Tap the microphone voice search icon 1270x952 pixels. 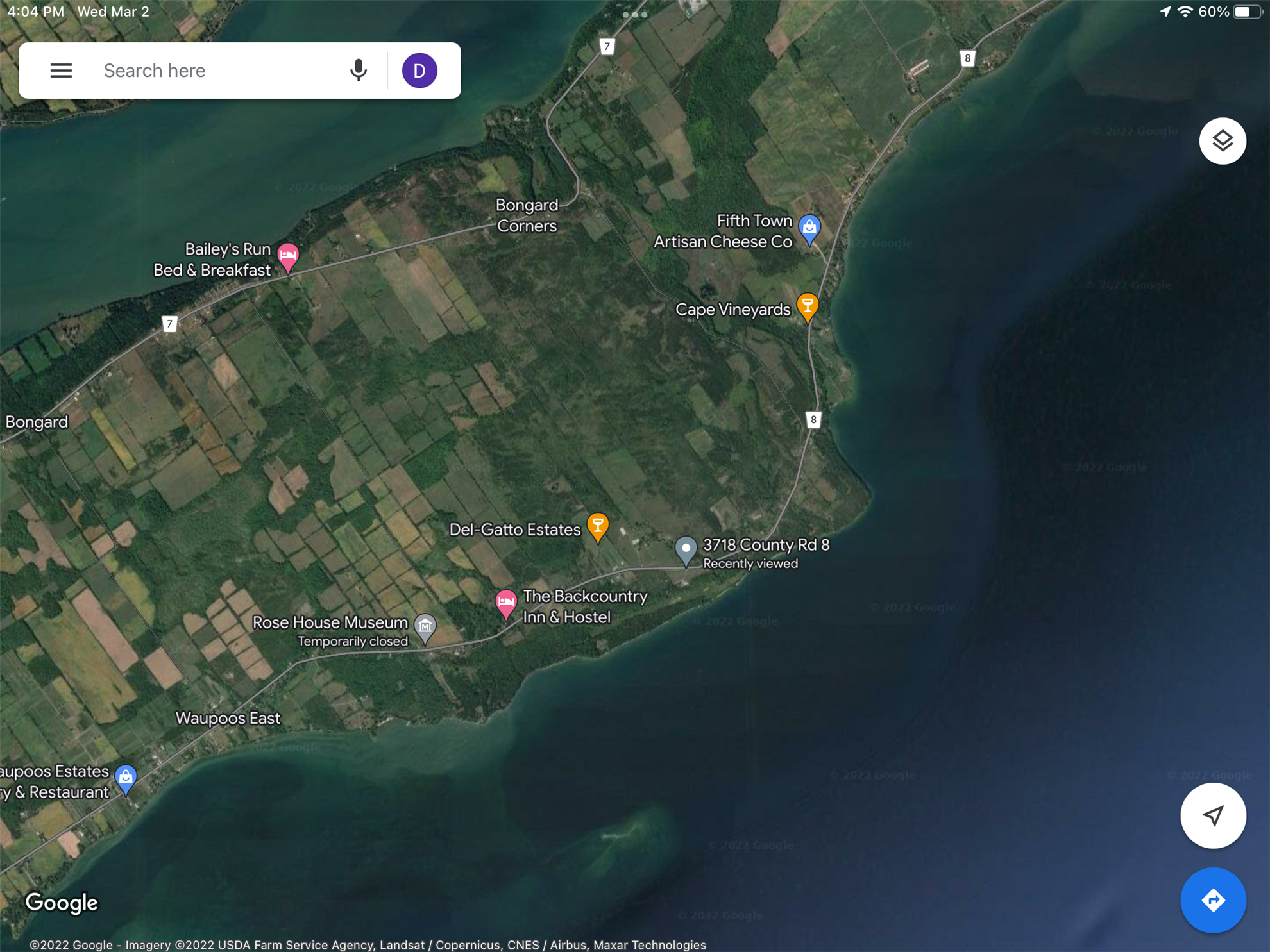click(359, 71)
